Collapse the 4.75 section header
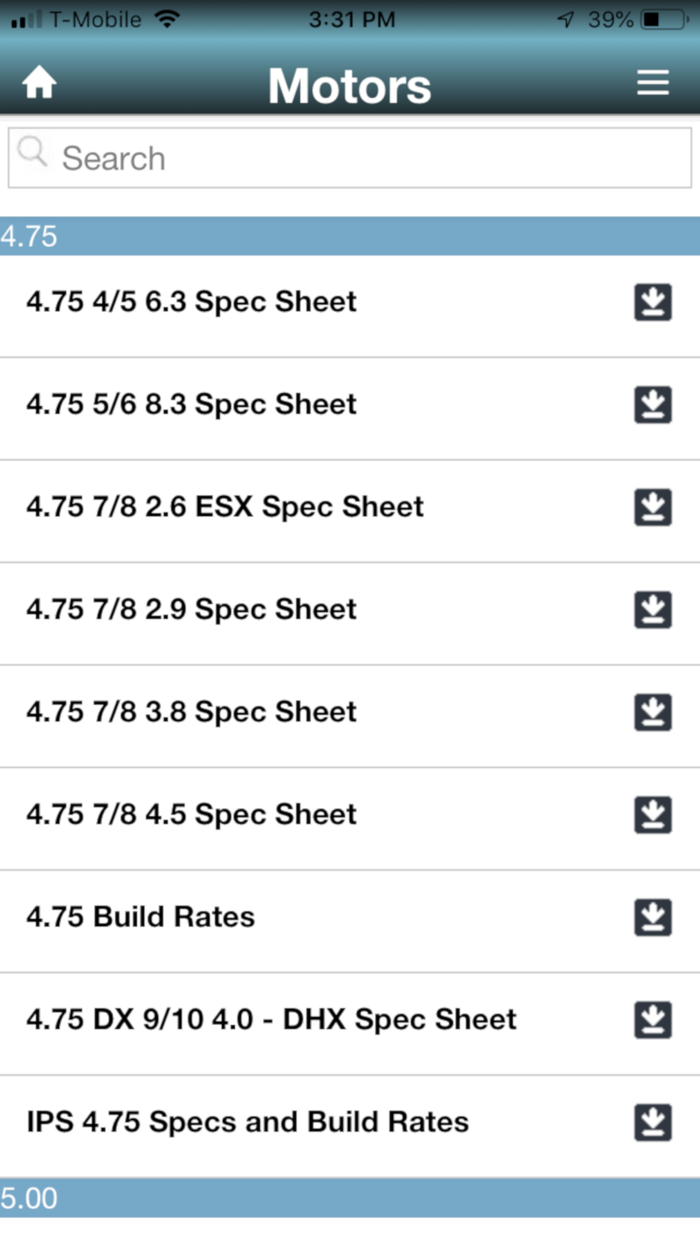 click(350, 237)
